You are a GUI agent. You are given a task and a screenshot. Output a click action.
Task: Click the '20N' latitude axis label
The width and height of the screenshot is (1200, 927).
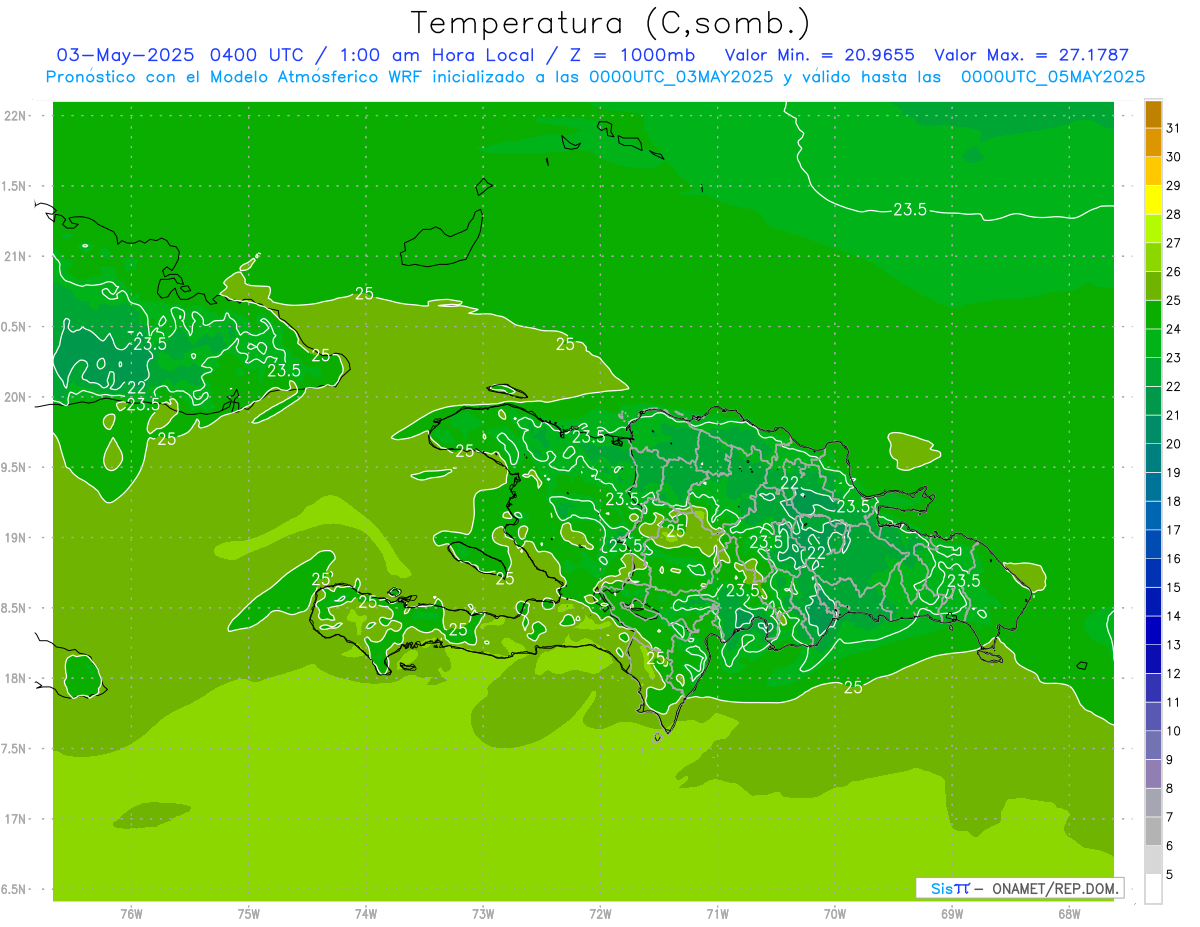pos(16,397)
